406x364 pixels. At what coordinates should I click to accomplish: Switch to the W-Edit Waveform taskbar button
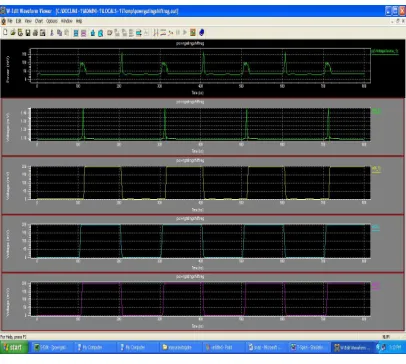pyautogui.click(x=352, y=347)
